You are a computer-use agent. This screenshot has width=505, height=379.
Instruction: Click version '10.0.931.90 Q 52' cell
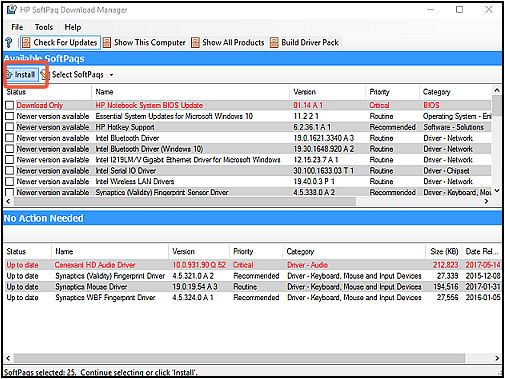[x=199, y=265]
